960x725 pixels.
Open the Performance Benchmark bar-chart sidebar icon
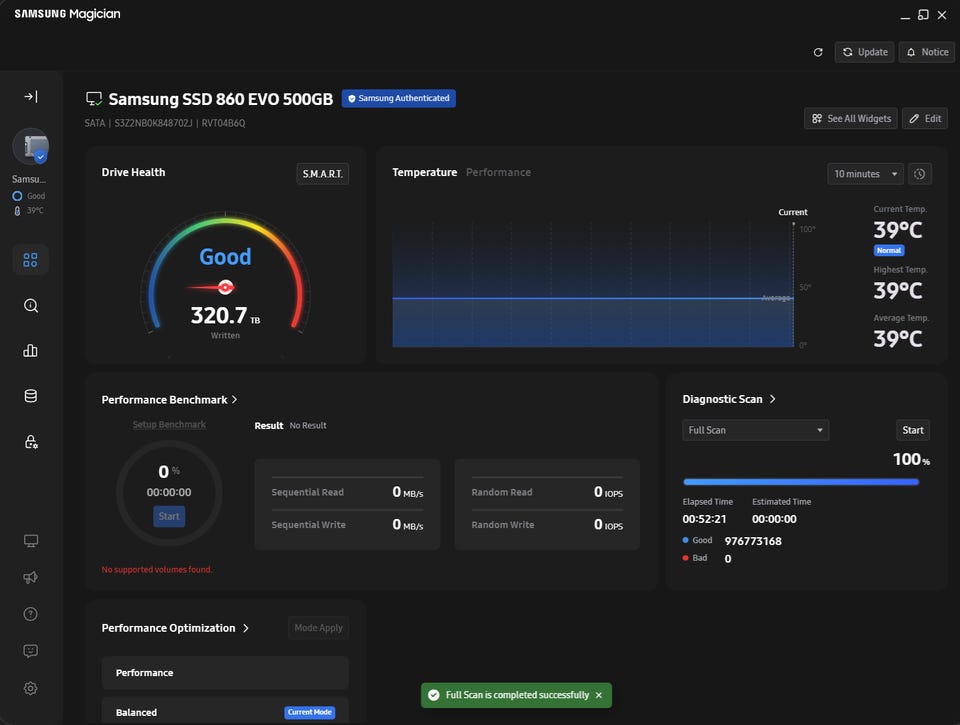coord(31,351)
